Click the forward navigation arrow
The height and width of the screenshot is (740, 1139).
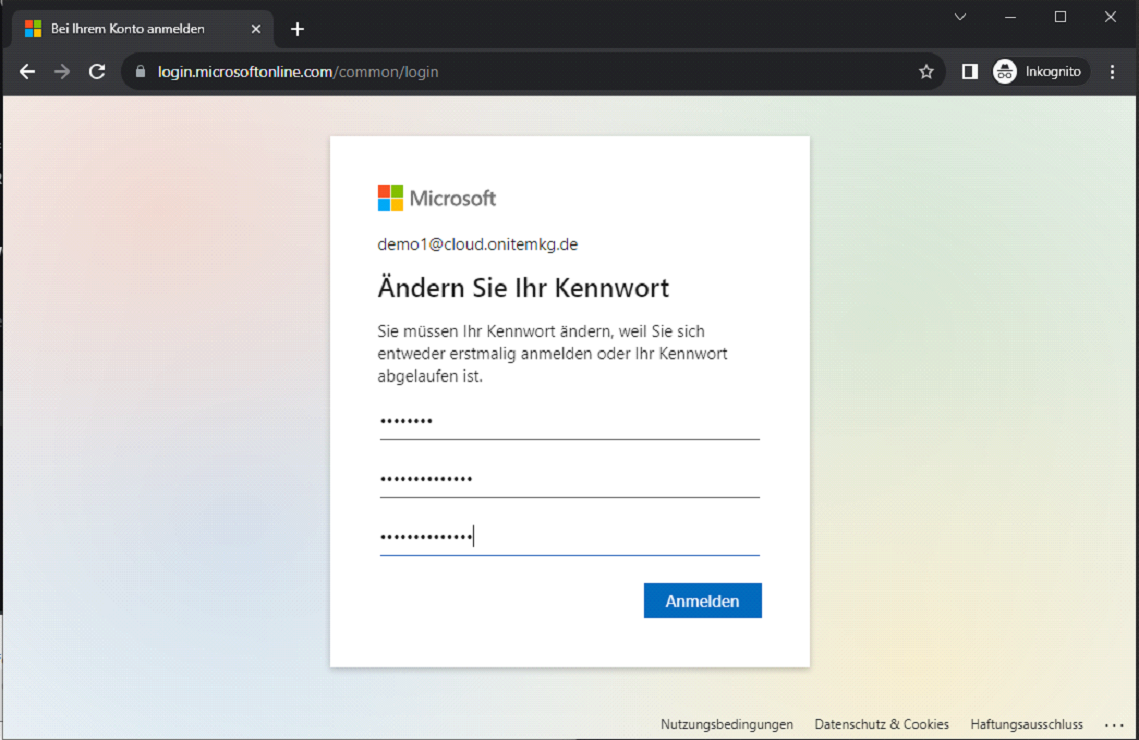(x=62, y=72)
